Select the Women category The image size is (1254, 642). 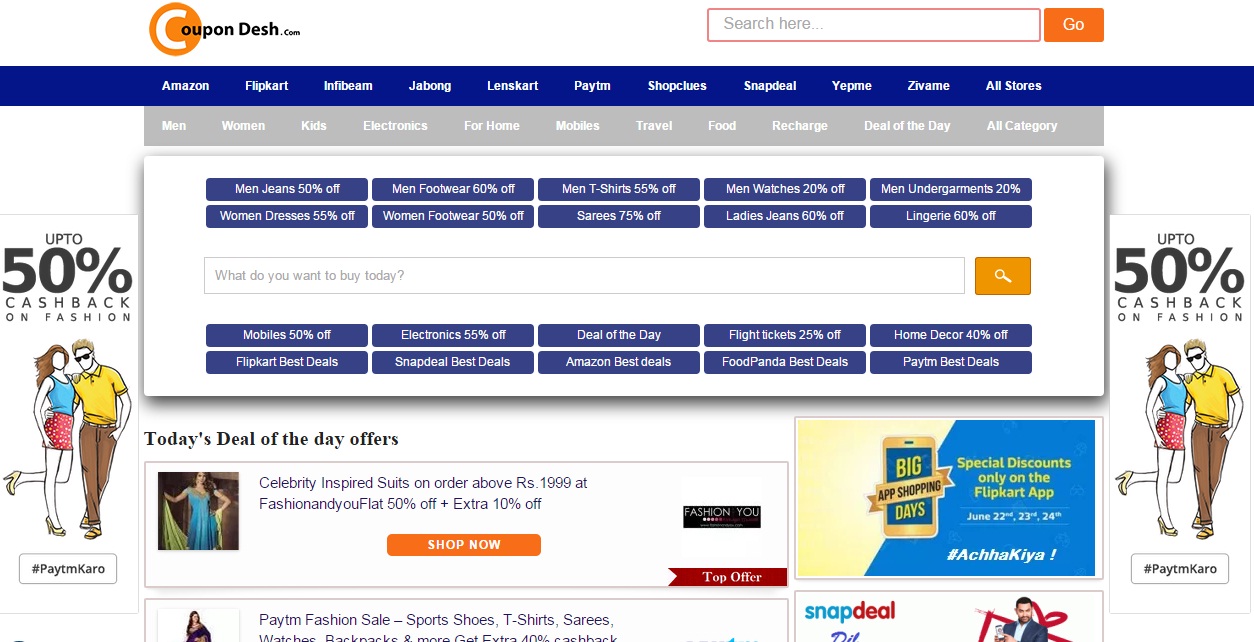click(243, 126)
